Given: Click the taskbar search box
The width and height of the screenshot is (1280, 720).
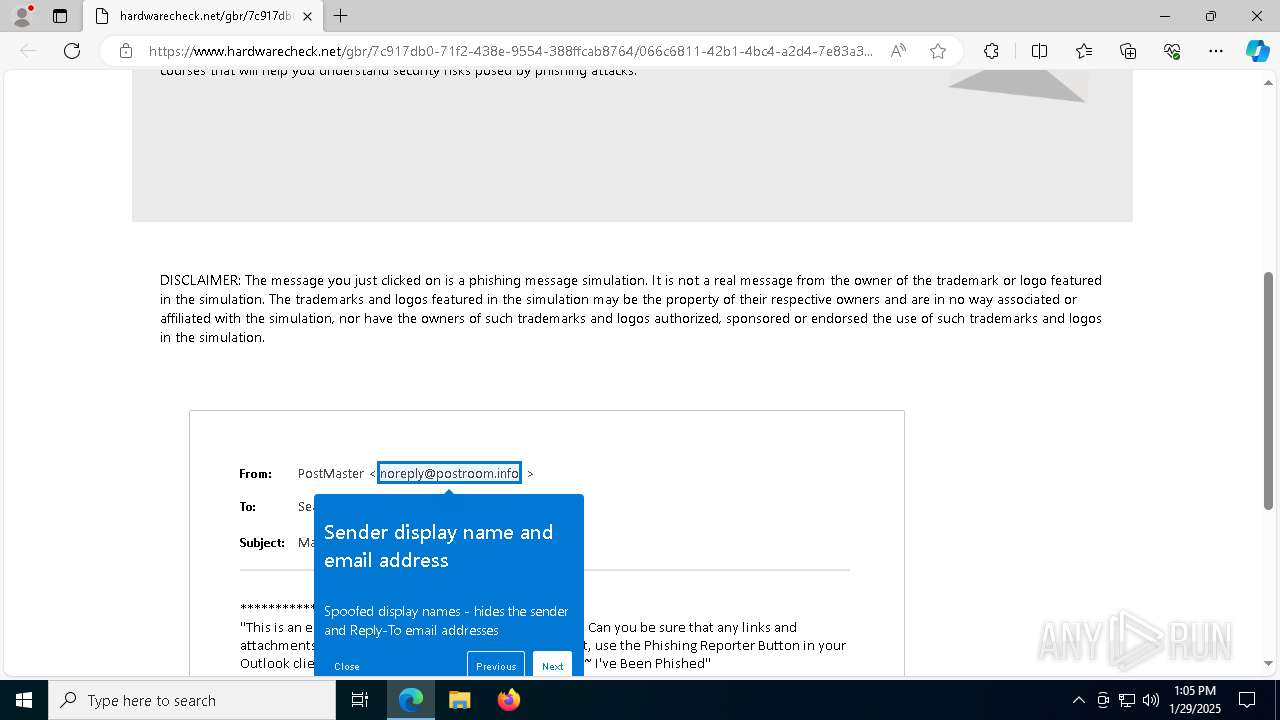Looking at the screenshot, I should pyautogui.click(x=192, y=700).
